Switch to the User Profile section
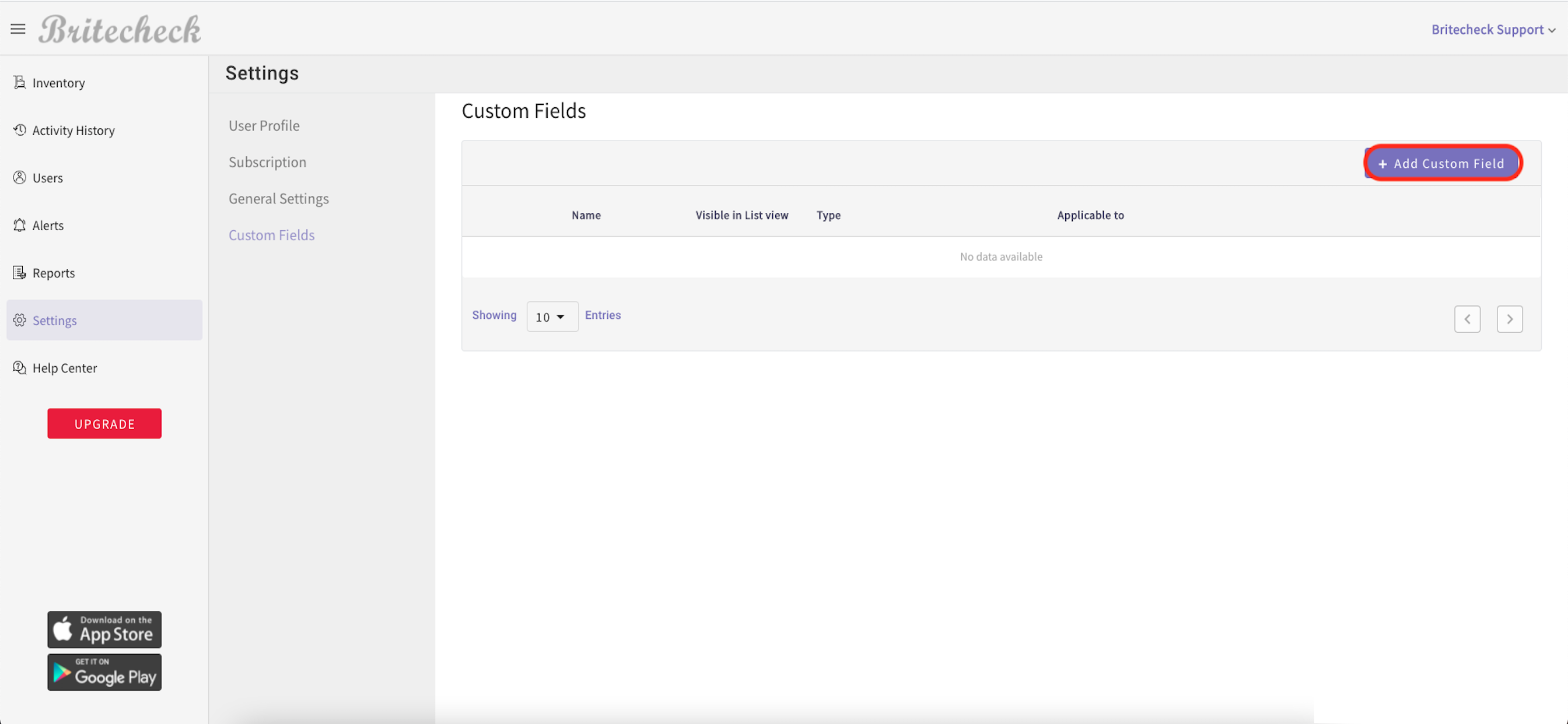 point(264,125)
